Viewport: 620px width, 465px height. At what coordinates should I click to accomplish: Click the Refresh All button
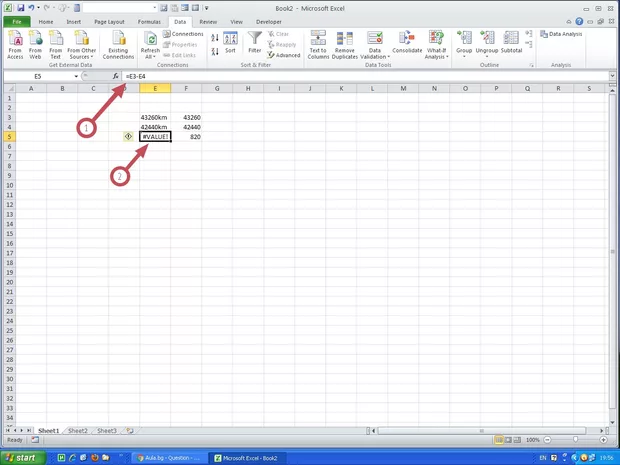coord(150,45)
